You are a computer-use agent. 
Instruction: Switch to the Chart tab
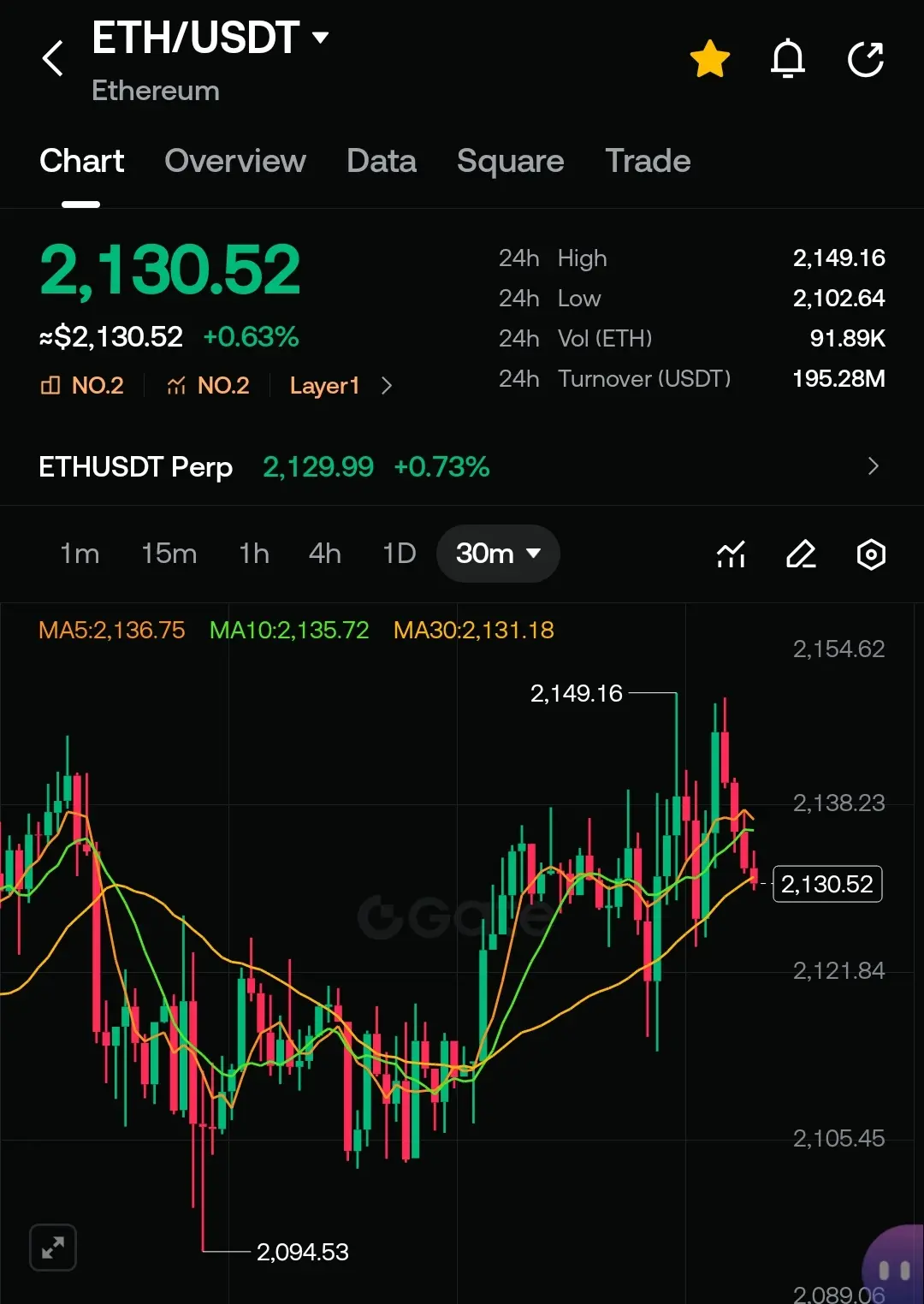[81, 161]
